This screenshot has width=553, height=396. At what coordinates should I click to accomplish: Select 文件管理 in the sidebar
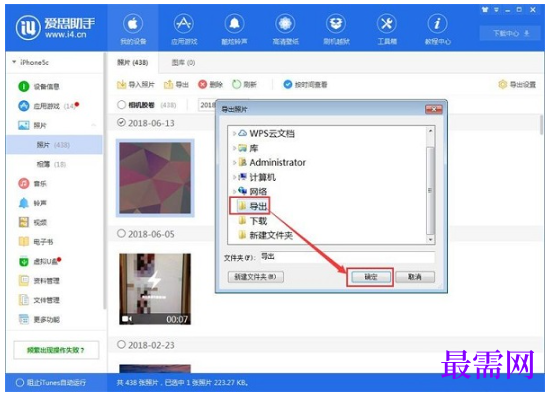[39, 300]
